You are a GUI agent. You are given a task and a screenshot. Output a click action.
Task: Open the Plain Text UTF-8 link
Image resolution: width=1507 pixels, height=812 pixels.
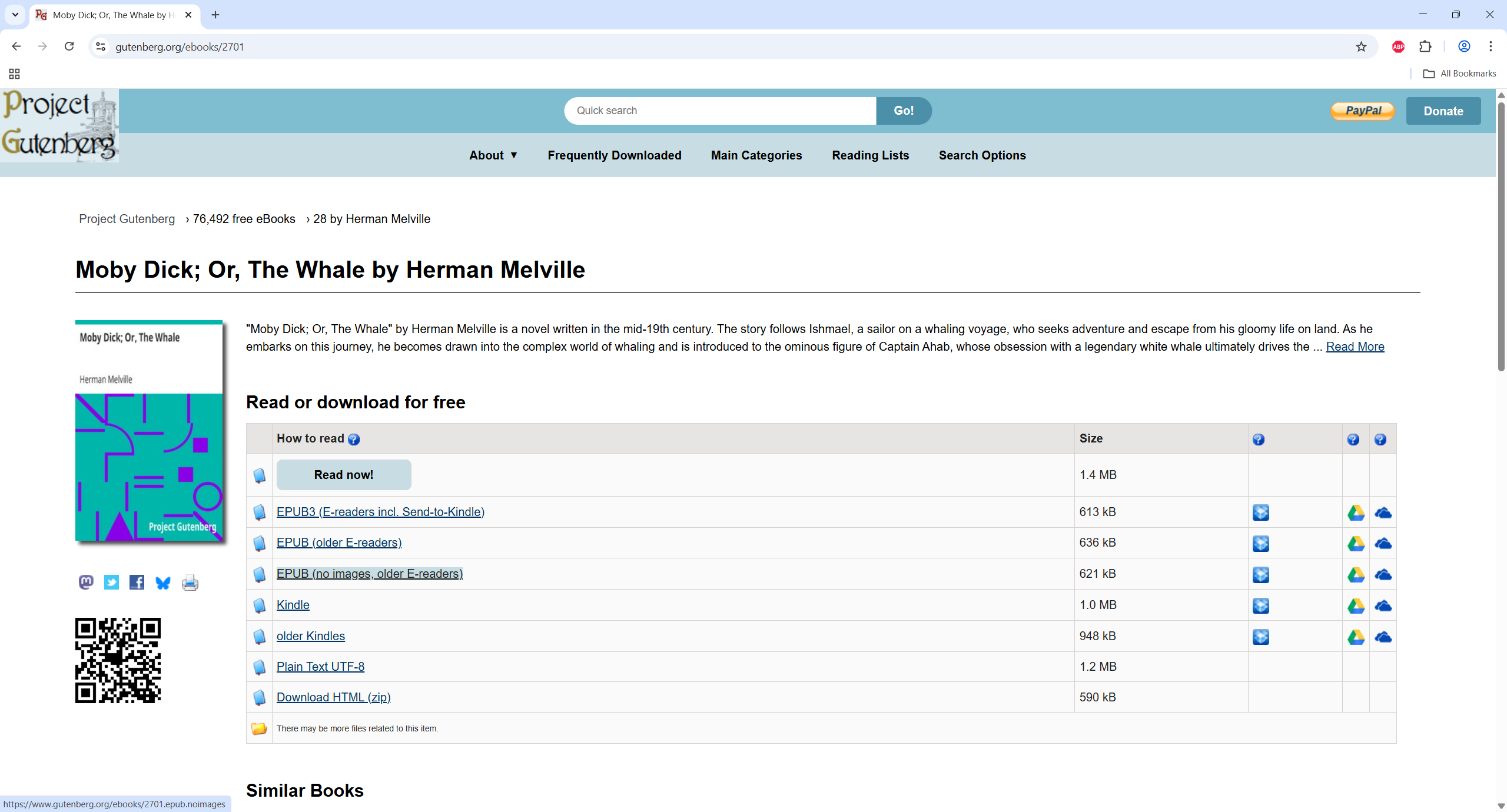320,667
